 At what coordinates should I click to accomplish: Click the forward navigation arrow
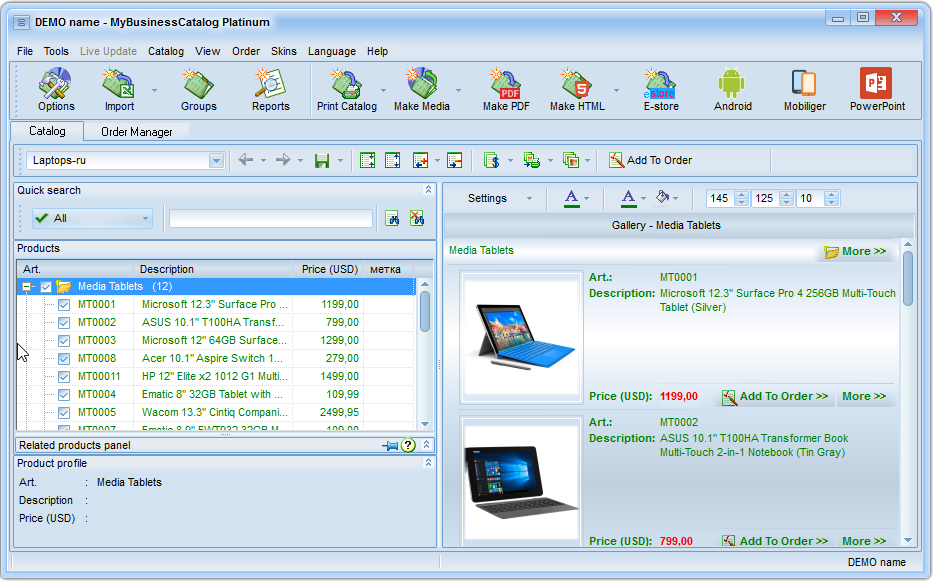click(283, 160)
